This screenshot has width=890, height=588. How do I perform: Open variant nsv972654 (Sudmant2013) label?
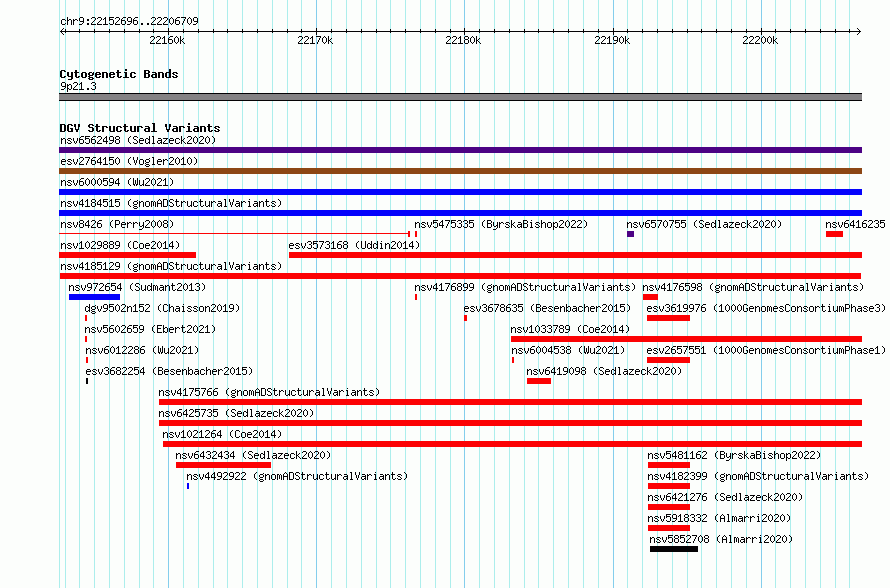[x=137, y=287]
